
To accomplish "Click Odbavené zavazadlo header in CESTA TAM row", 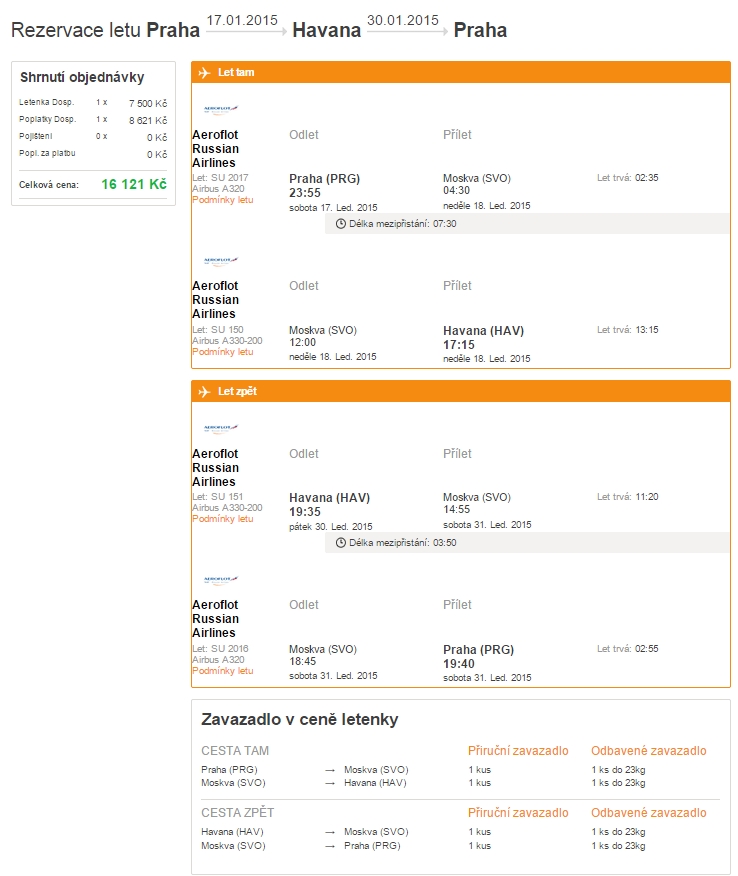I will pyautogui.click(x=648, y=751).
